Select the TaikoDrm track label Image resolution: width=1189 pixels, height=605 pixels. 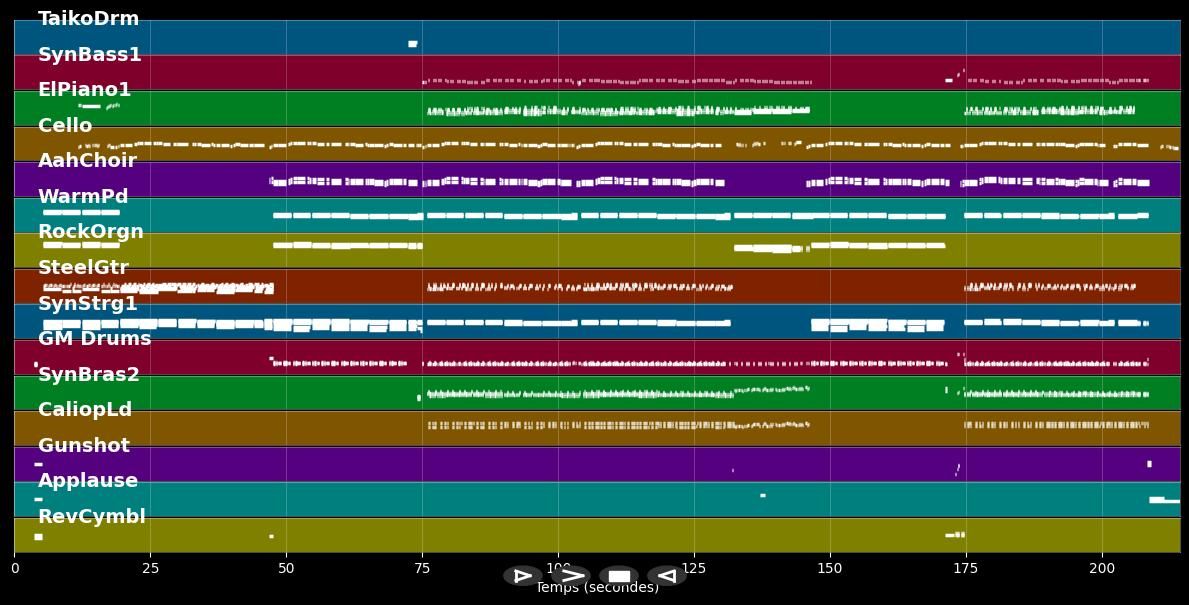click(x=88, y=19)
